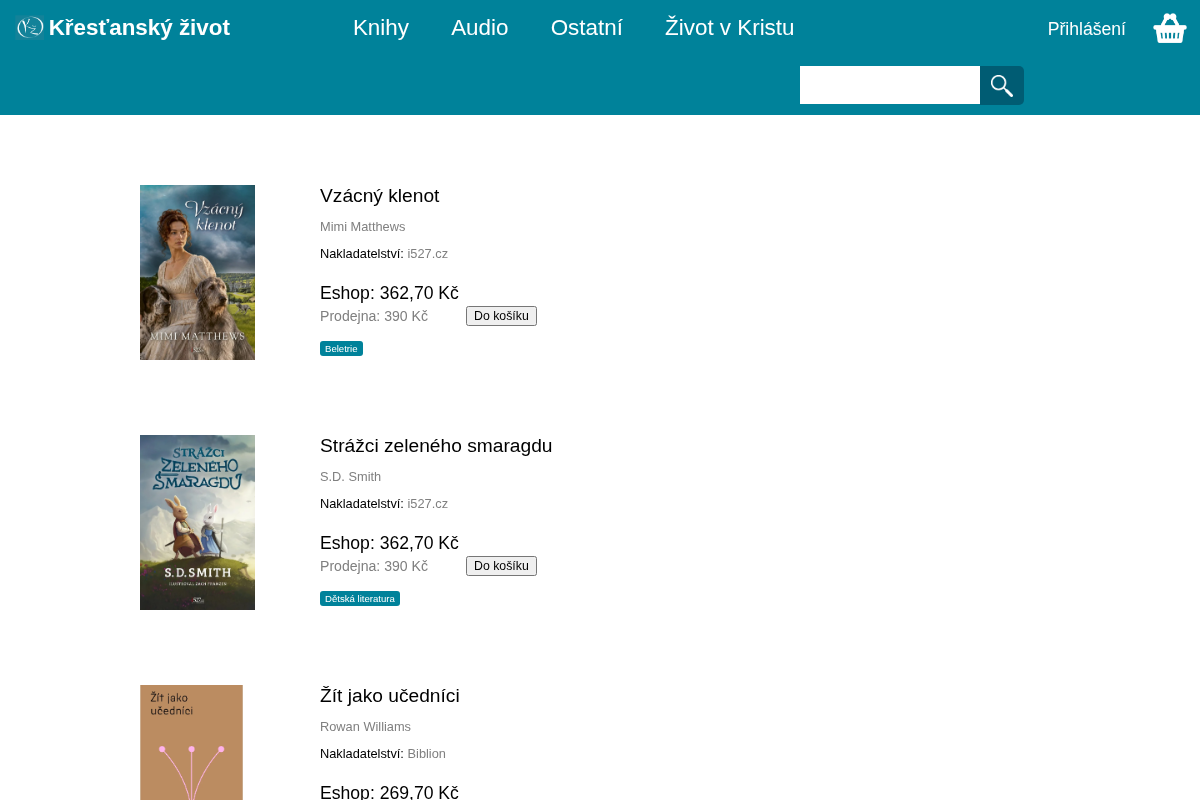View author Mimi Matthews

(363, 227)
